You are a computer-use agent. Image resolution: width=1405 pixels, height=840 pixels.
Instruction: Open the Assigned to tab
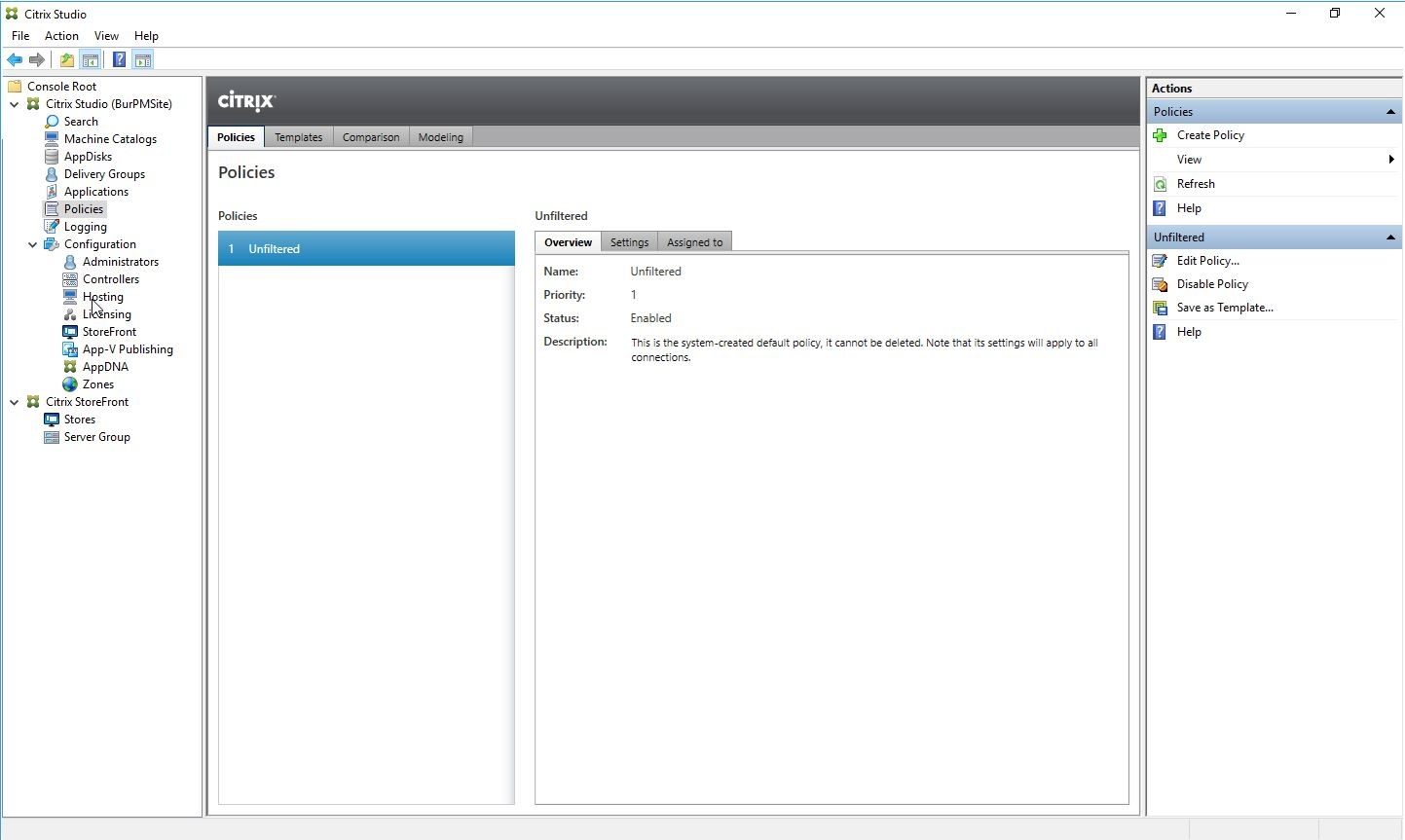pyautogui.click(x=695, y=242)
